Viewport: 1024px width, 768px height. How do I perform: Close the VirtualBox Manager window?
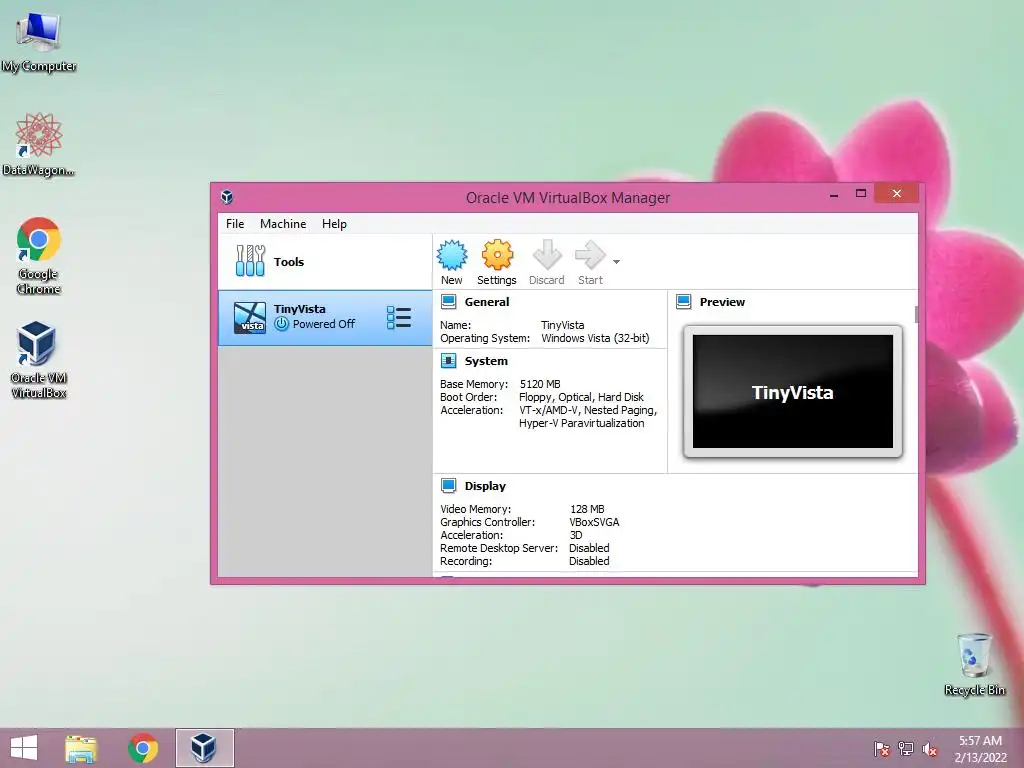897,193
